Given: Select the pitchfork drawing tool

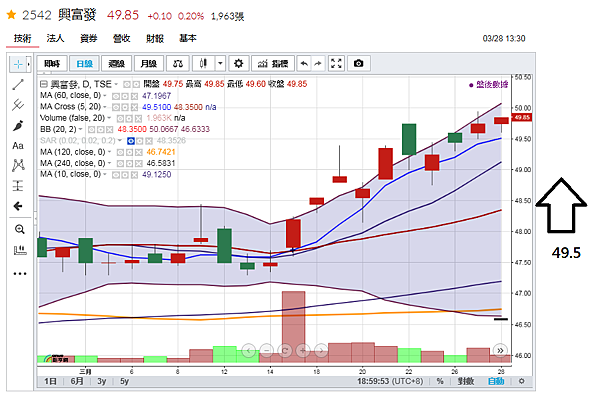Looking at the screenshot, I should coord(18,104).
